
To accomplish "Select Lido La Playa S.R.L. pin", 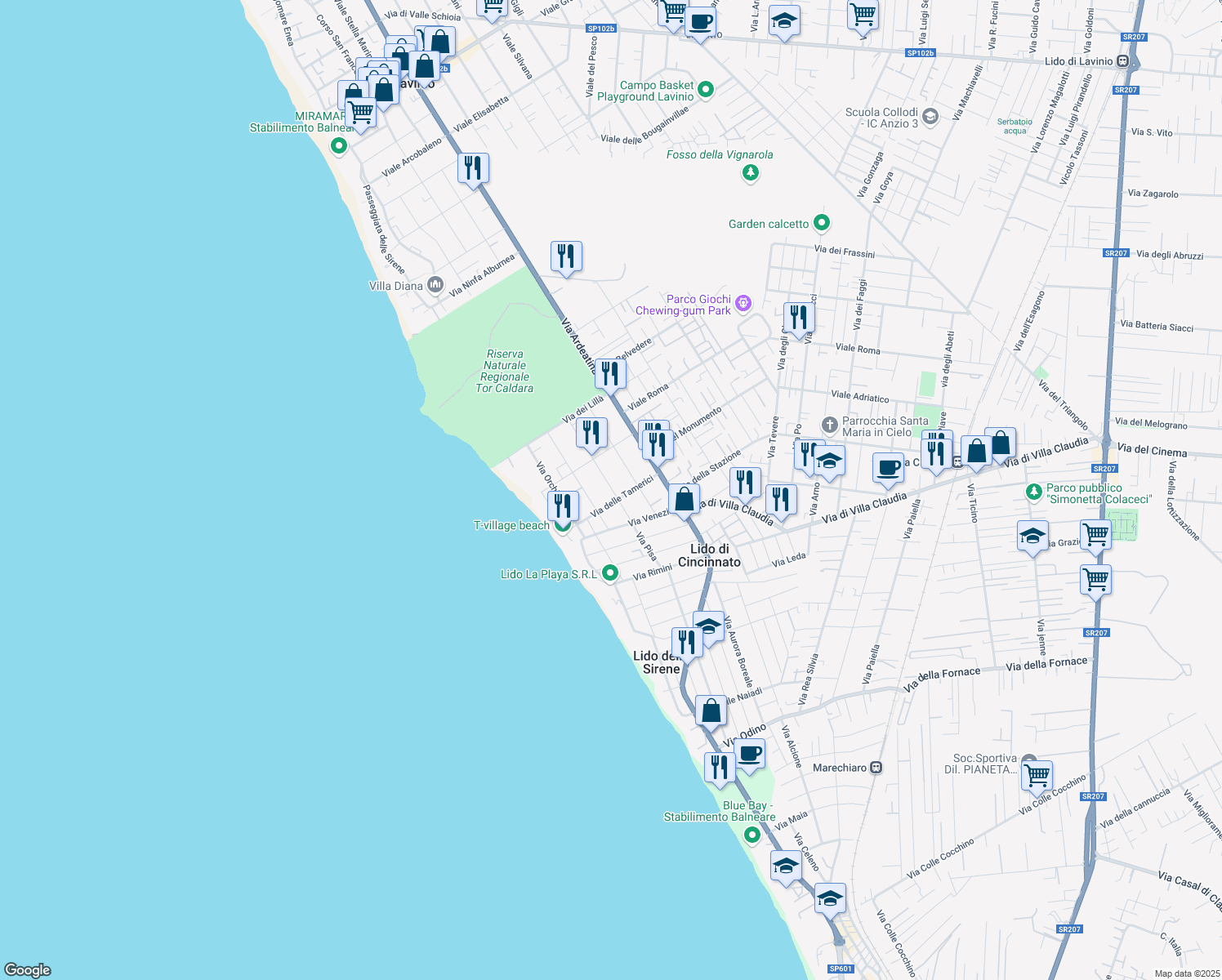I will [x=609, y=573].
